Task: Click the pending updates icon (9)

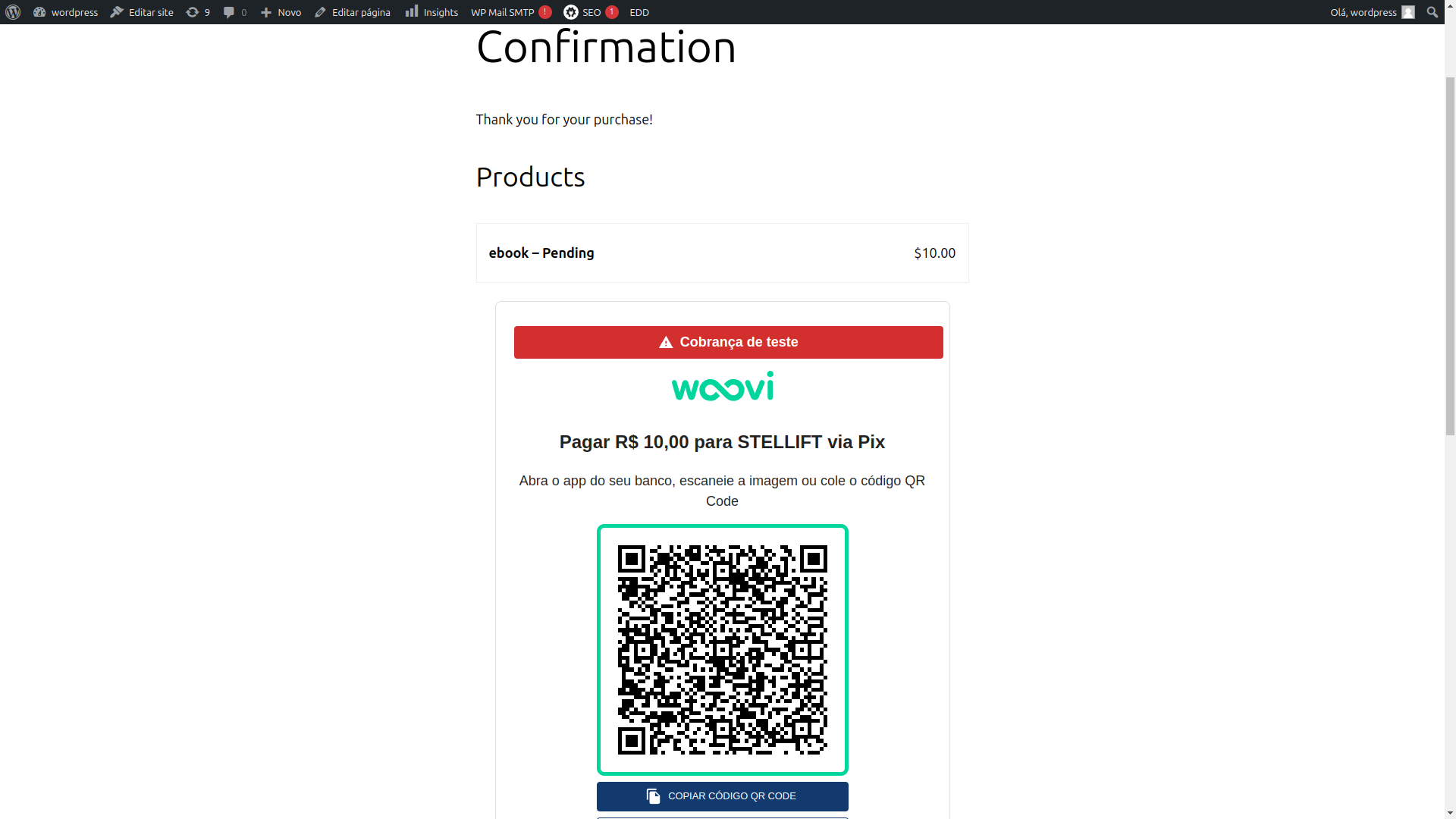Action: click(x=196, y=11)
